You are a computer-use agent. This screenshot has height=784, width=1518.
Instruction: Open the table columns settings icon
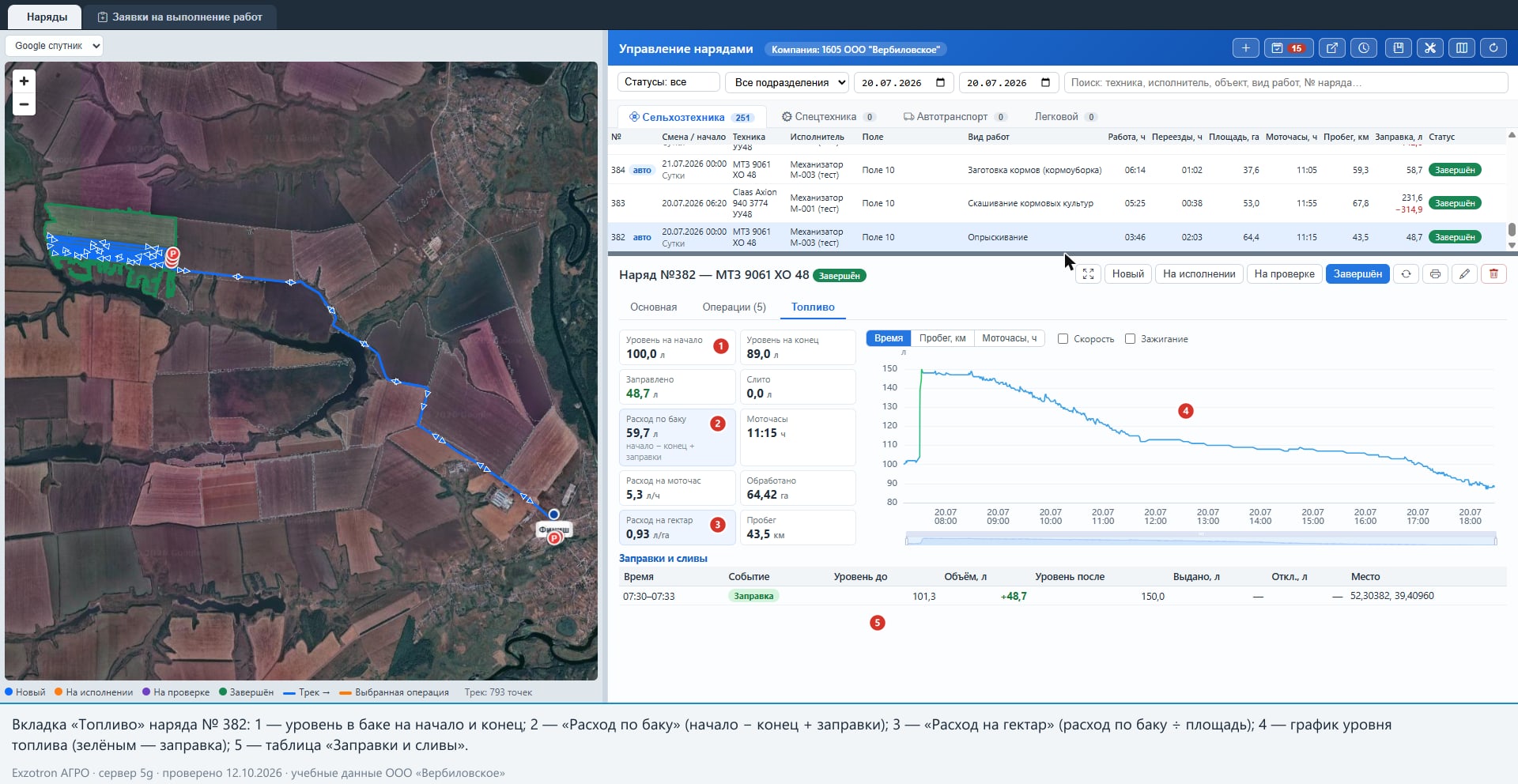(1462, 48)
